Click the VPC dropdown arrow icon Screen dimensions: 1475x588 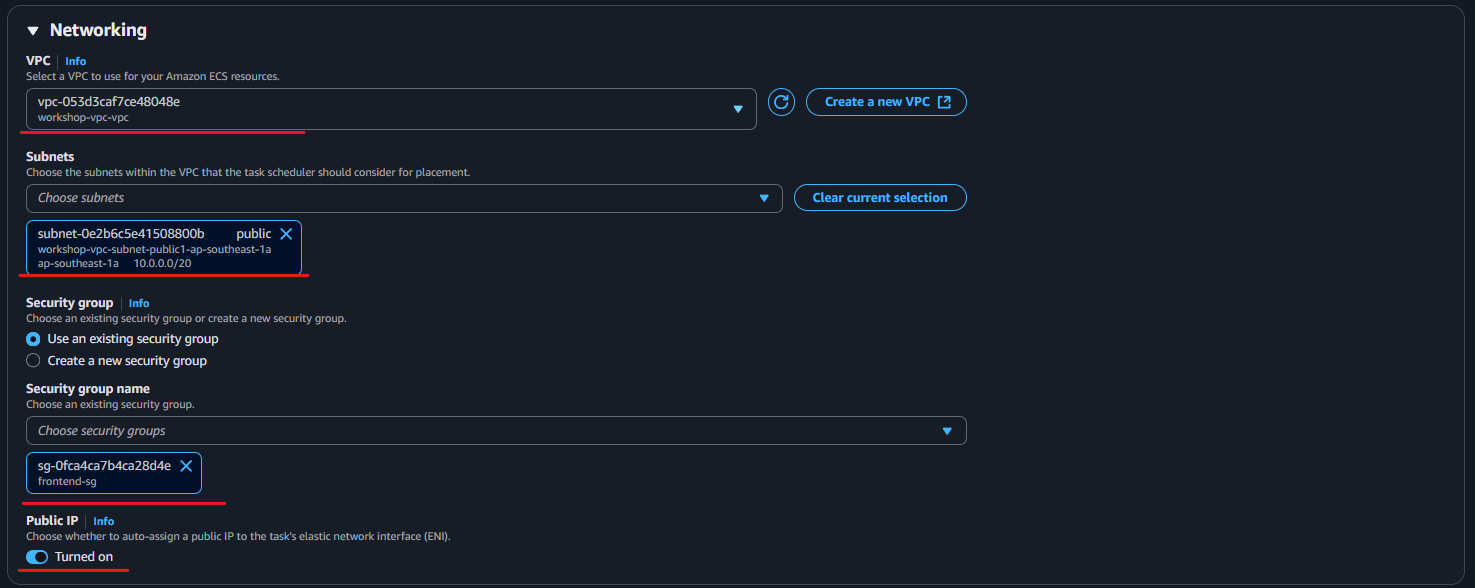pos(738,108)
